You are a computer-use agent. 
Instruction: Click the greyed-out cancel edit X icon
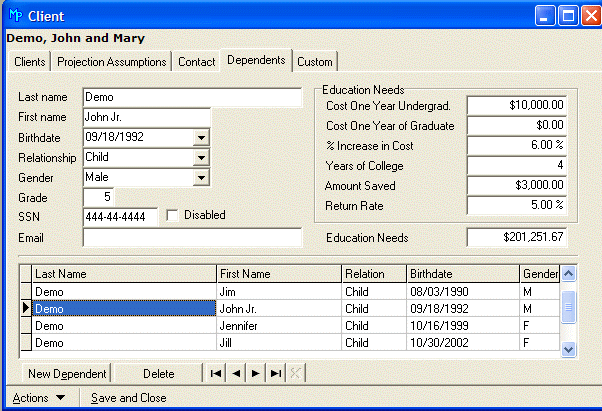click(x=295, y=373)
